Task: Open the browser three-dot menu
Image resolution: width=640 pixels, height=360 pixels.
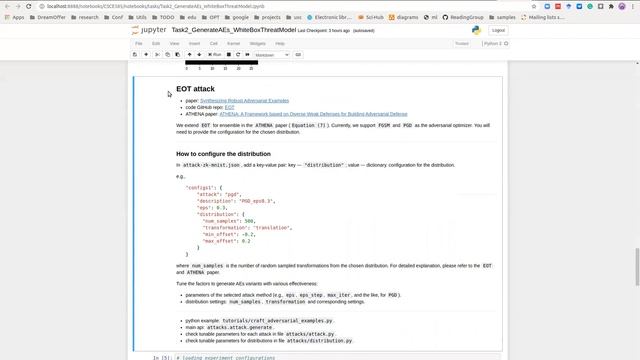Action: (633, 7)
